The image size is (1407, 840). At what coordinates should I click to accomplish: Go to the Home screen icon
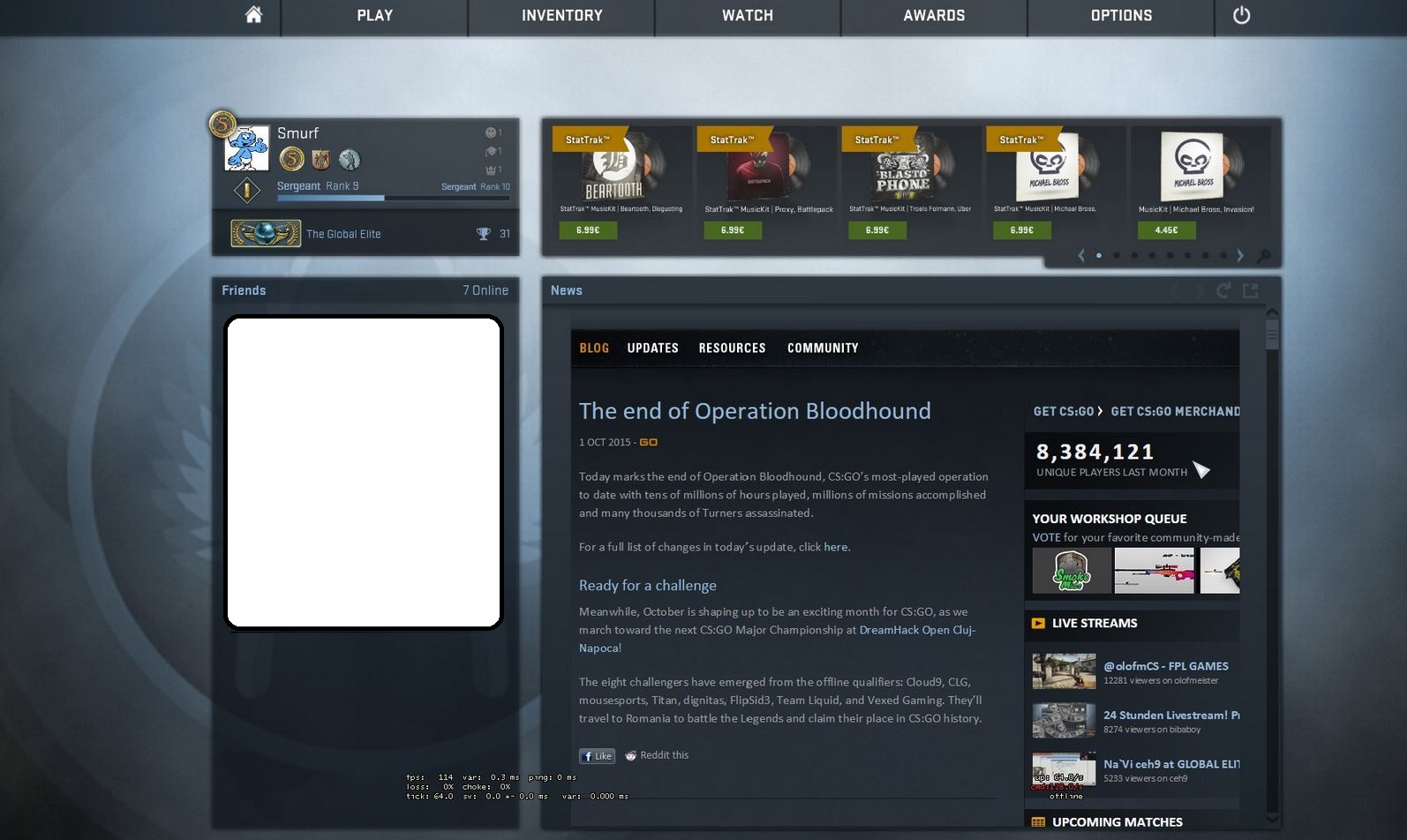253,15
